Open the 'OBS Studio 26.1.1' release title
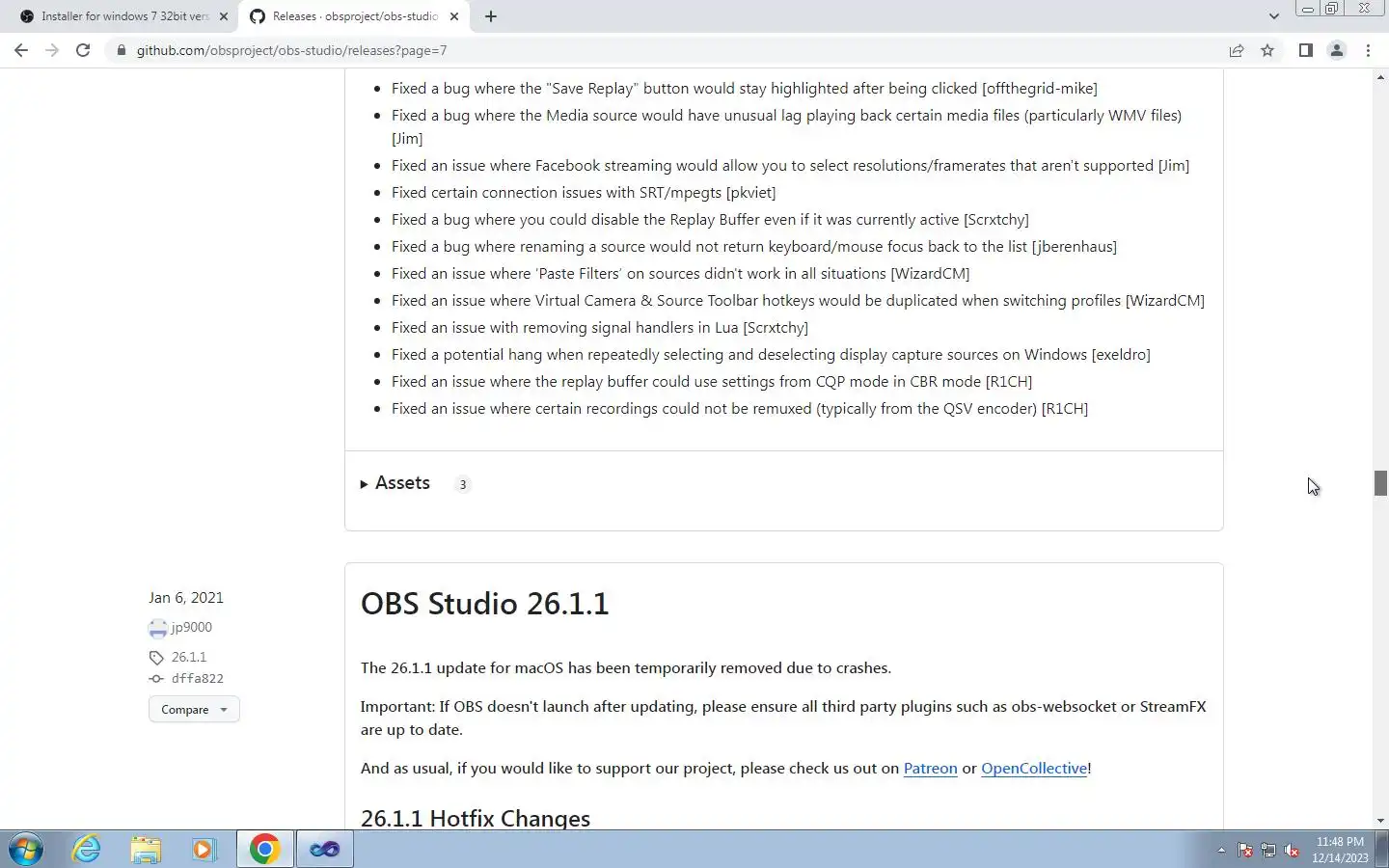1389x868 pixels. [x=485, y=604]
